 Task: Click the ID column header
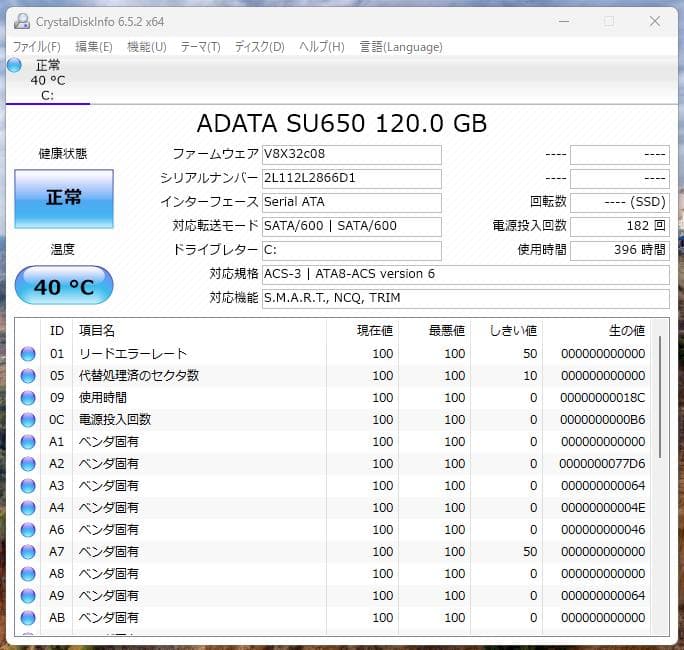pos(57,331)
